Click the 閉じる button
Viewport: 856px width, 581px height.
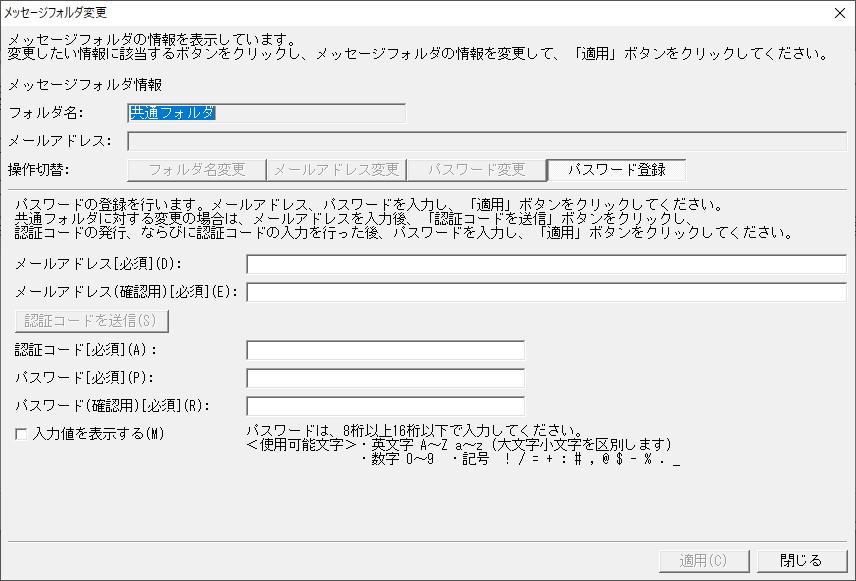tap(801, 560)
